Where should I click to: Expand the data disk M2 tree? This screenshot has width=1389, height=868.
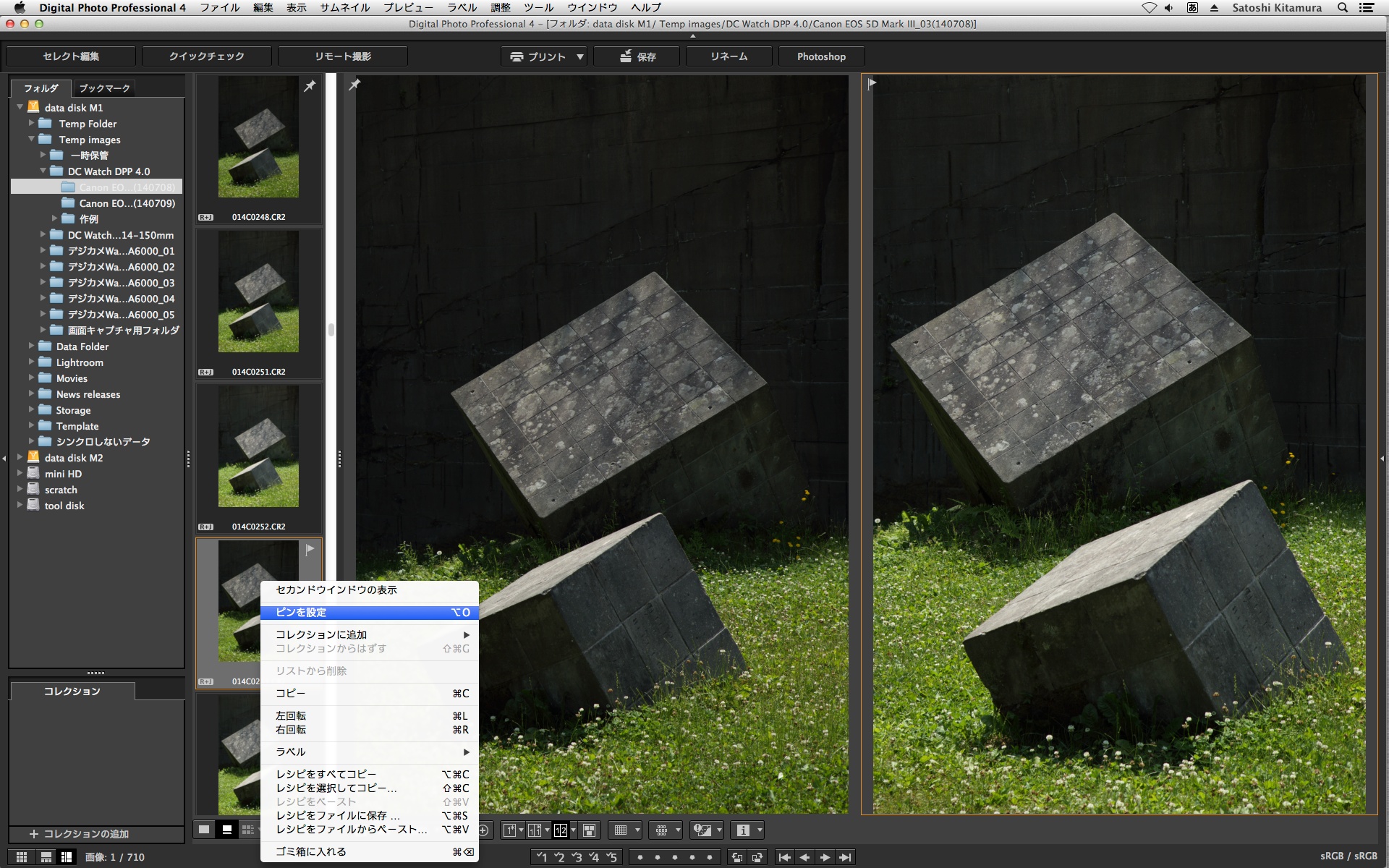pyautogui.click(x=20, y=458)
